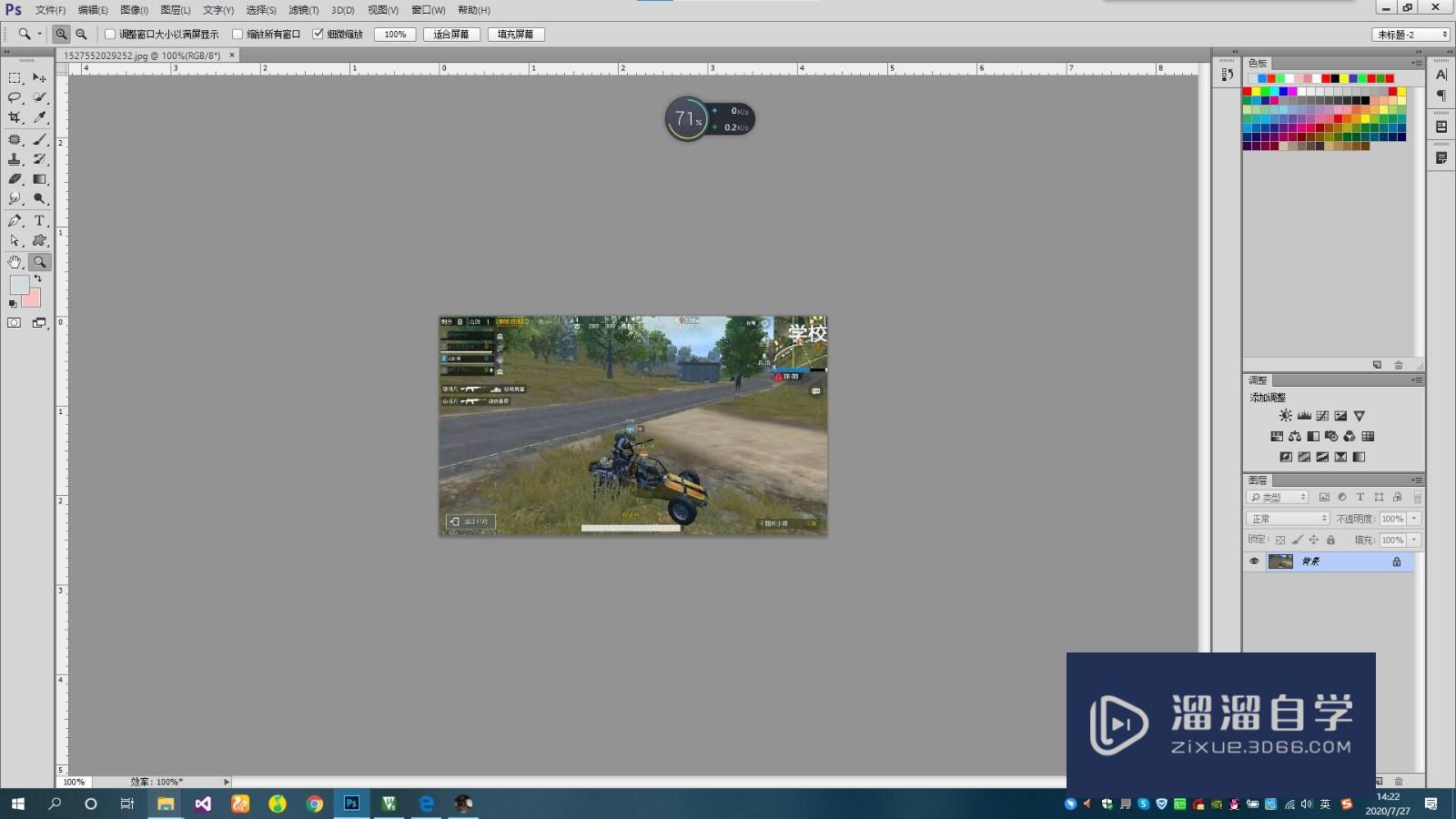
Task: Select the Path Selection tool
Action: click(x=15, y=241)
